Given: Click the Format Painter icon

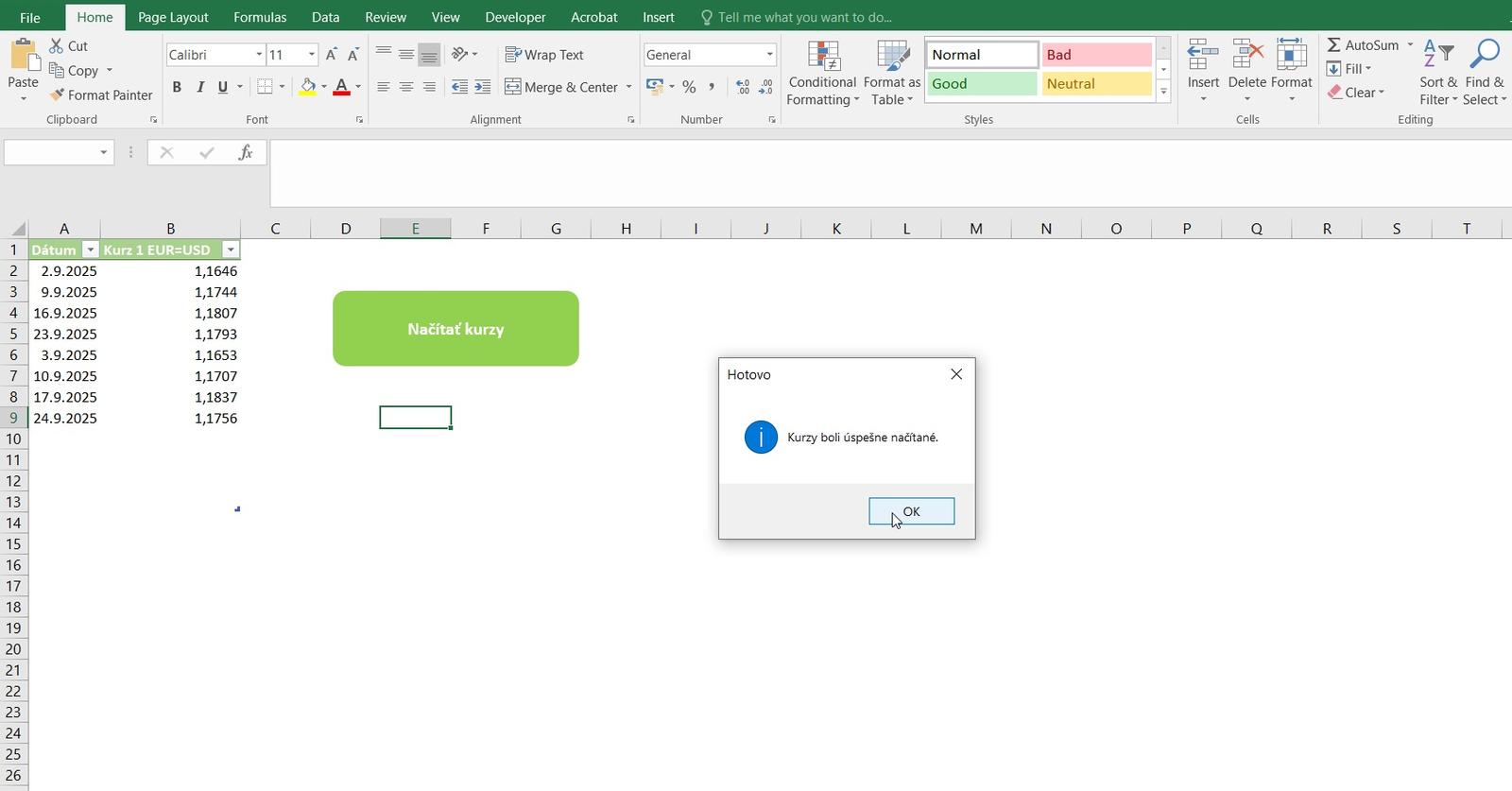Looking at the screenshot, I should point(58,95).
